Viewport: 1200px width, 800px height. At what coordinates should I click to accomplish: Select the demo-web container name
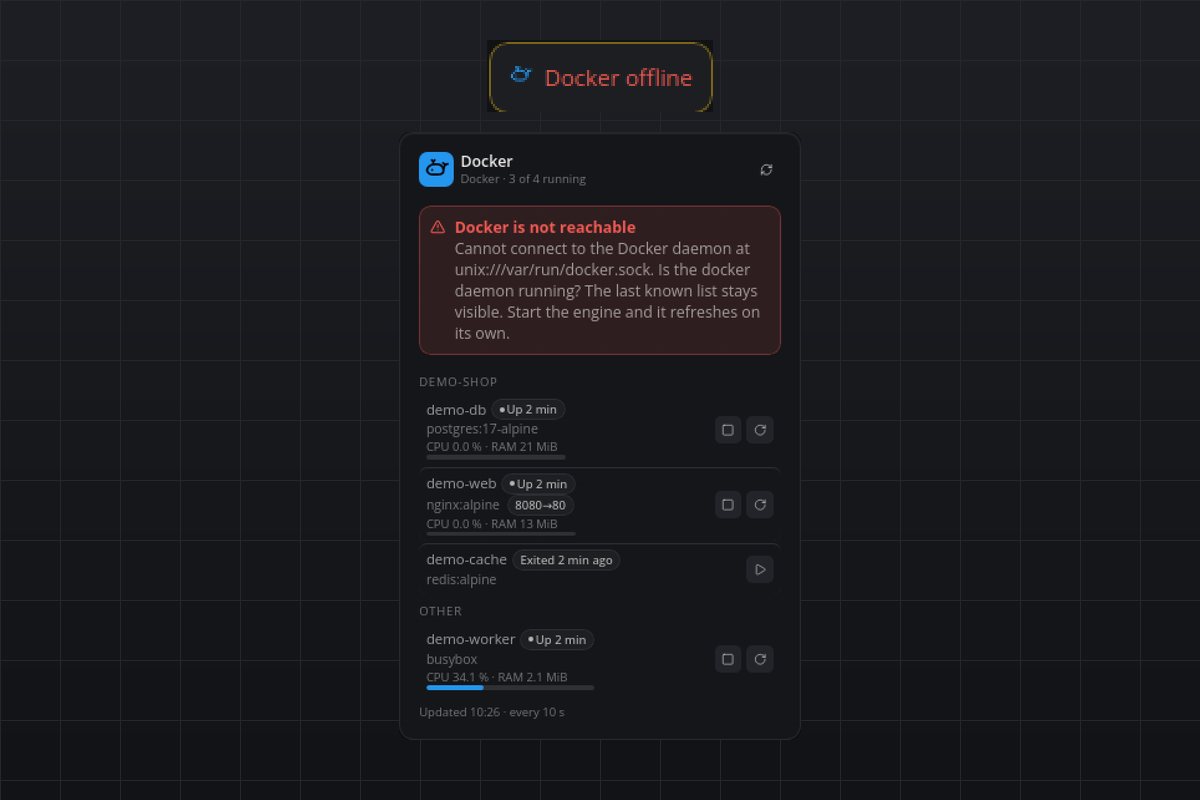tap(461, 484)
